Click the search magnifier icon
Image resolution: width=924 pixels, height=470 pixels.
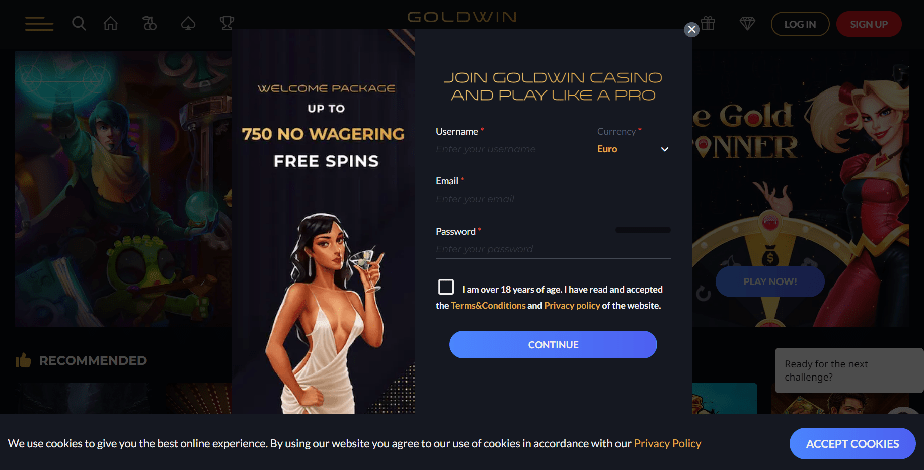[79, 24]
